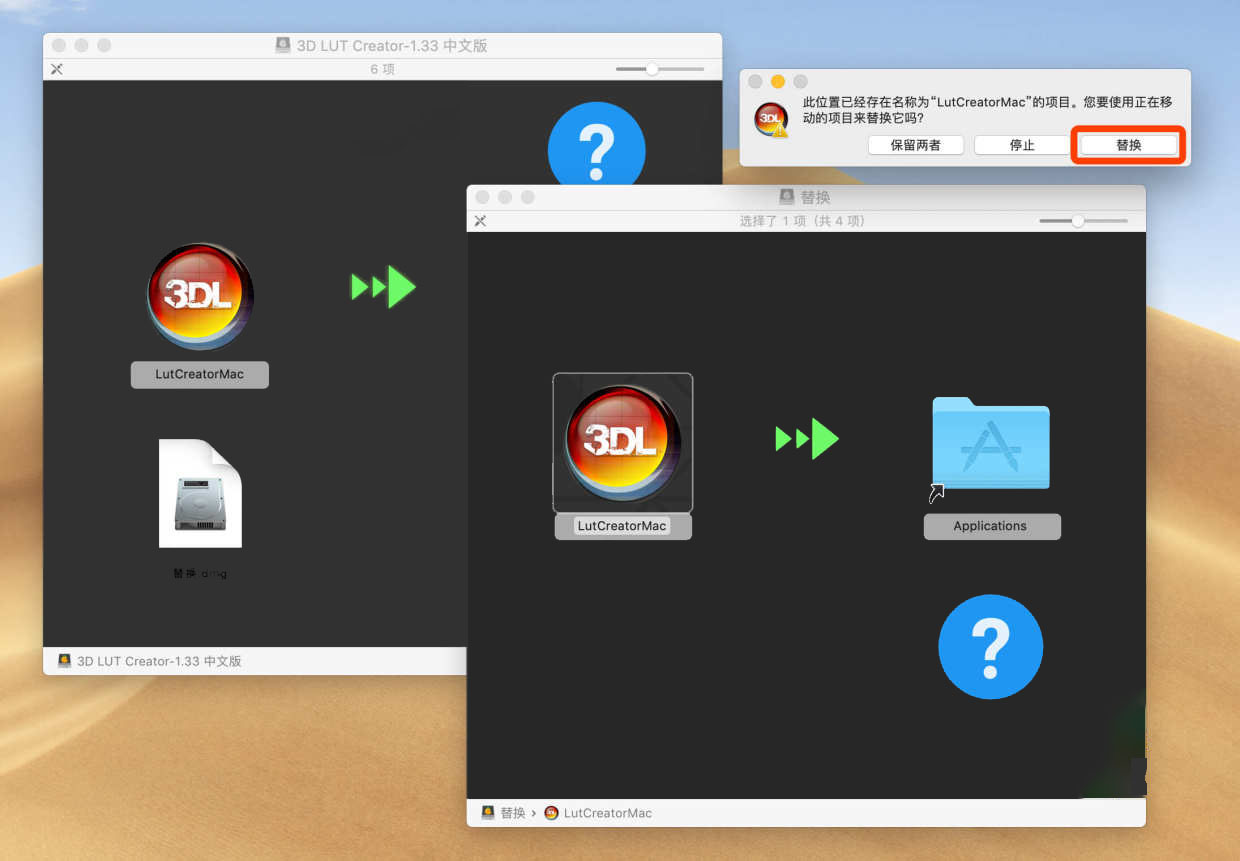
Task: Click toolbar customize icon in 替换 window
Action: tap(480, 221)
